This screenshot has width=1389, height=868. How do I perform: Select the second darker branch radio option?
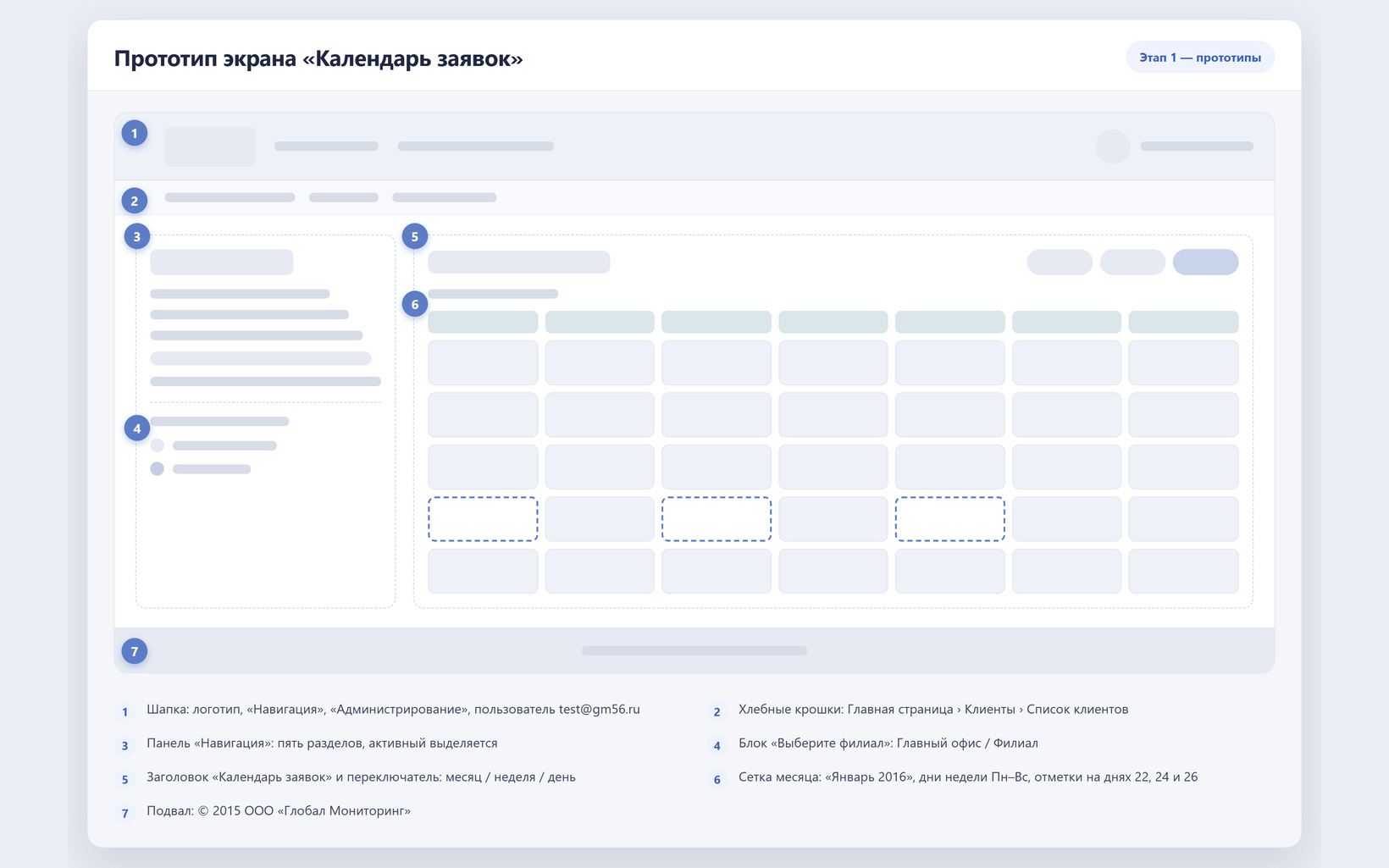coord(157,469)
